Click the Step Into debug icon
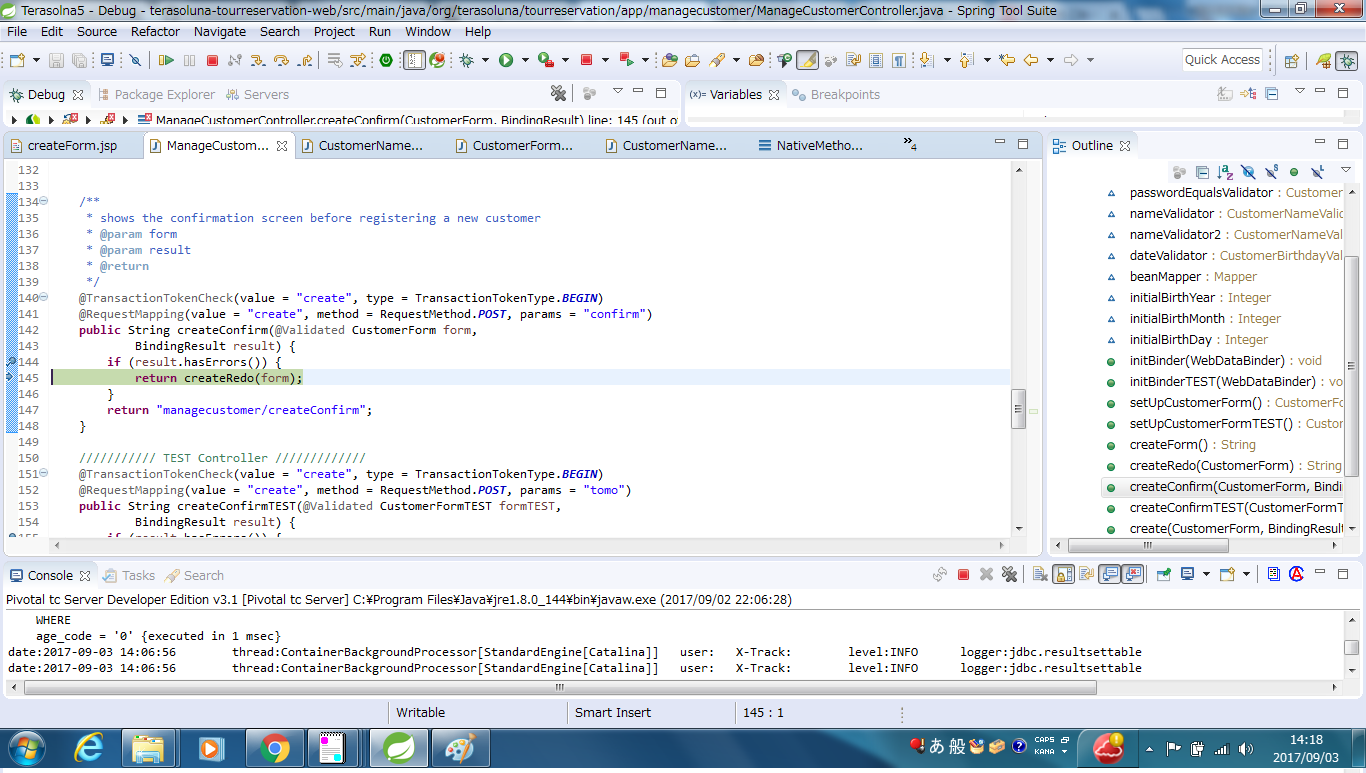 [258, 60]
